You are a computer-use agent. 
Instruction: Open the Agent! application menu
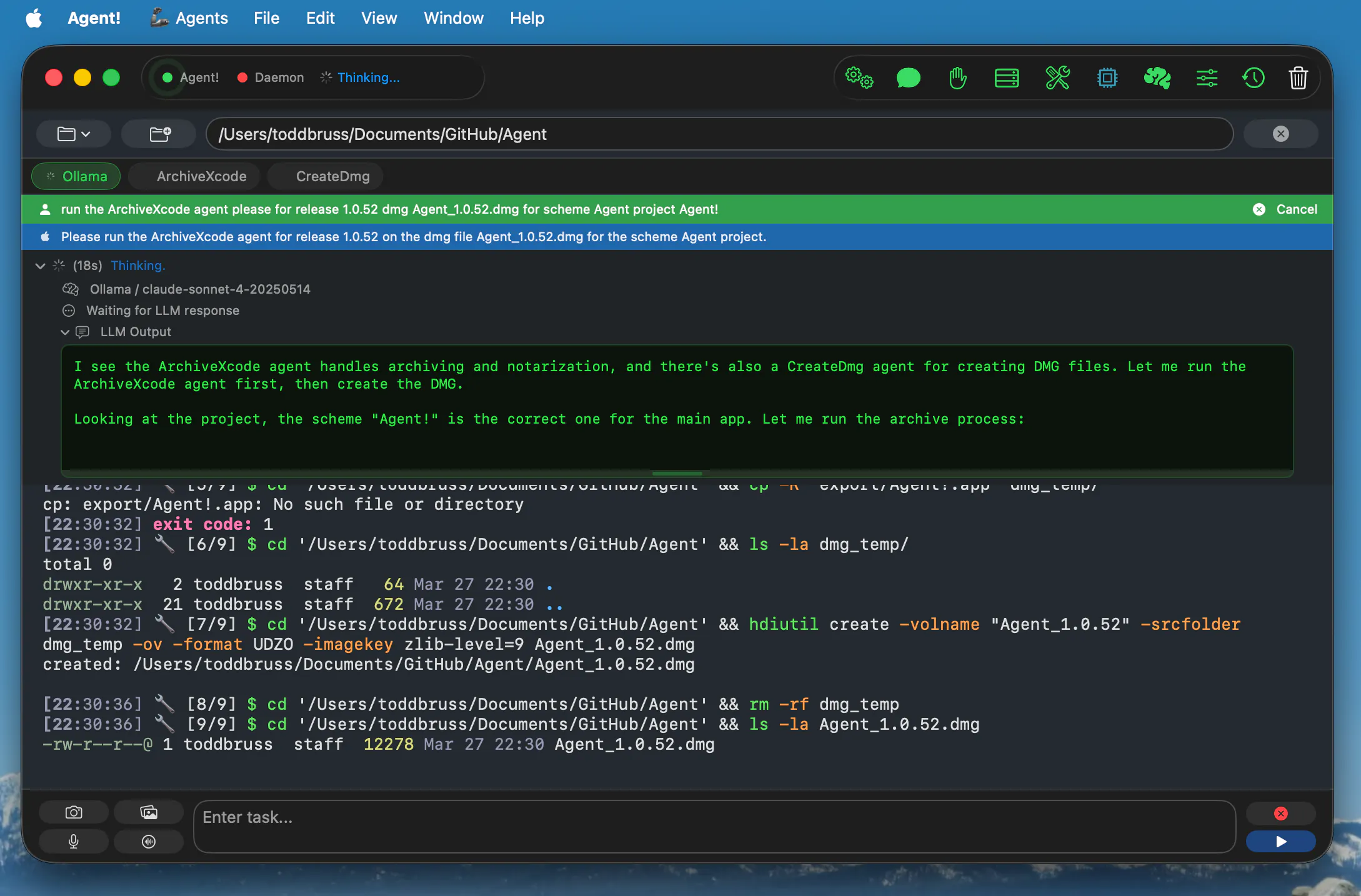point(94,18)
